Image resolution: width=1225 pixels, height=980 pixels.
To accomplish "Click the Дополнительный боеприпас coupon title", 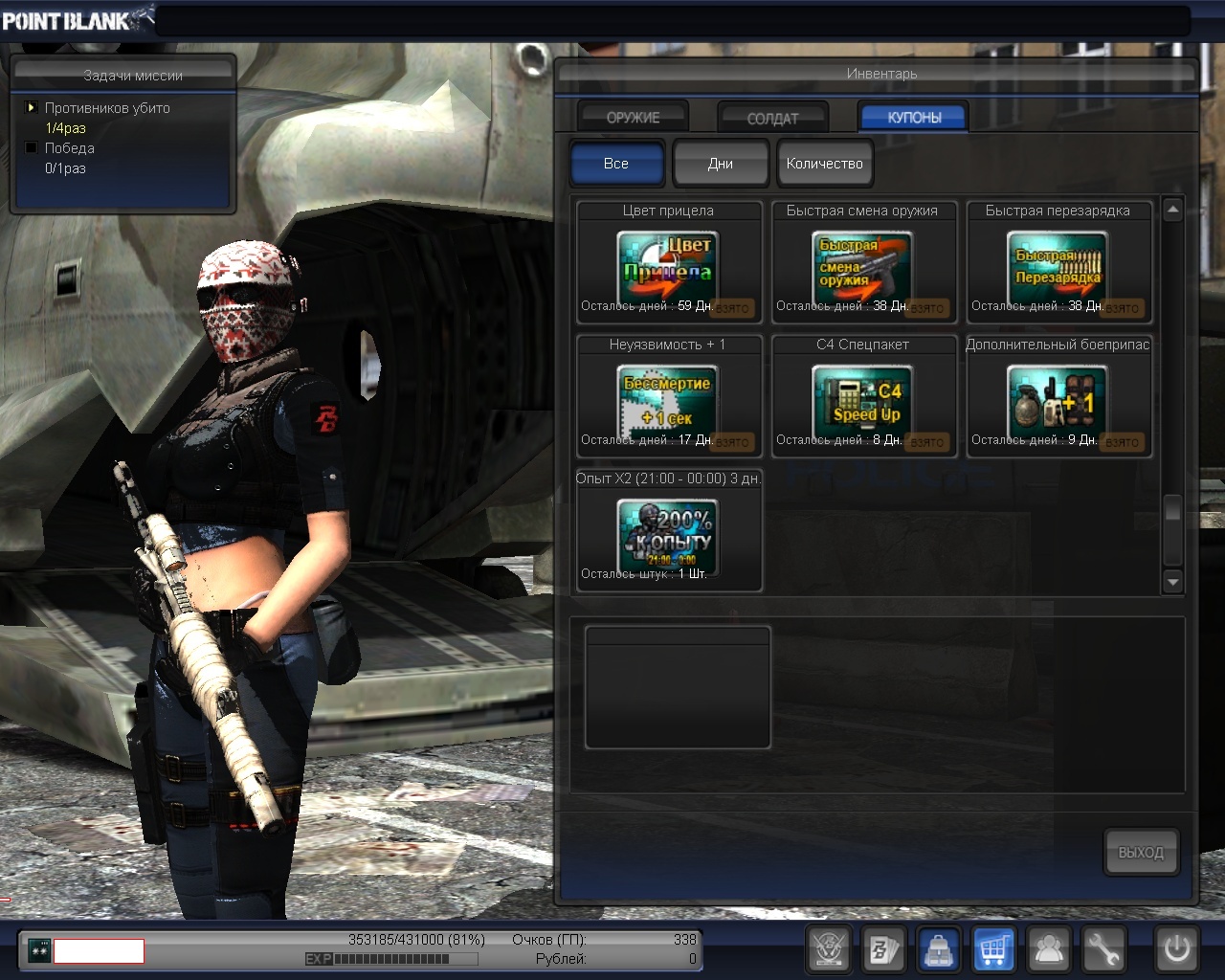I will [1058, 345].
